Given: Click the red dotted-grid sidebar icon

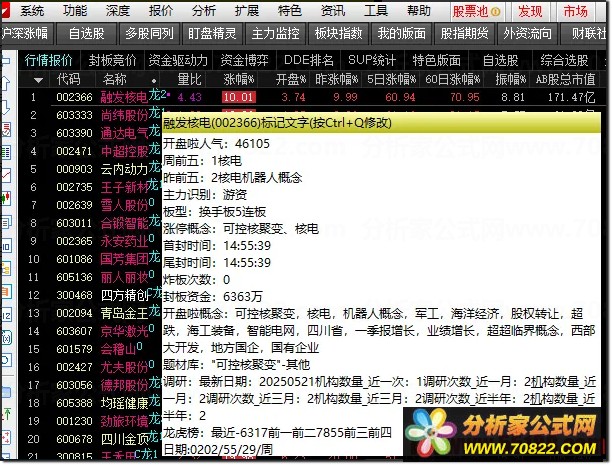Looking at the screenshot, I should [x=6, y=437].
